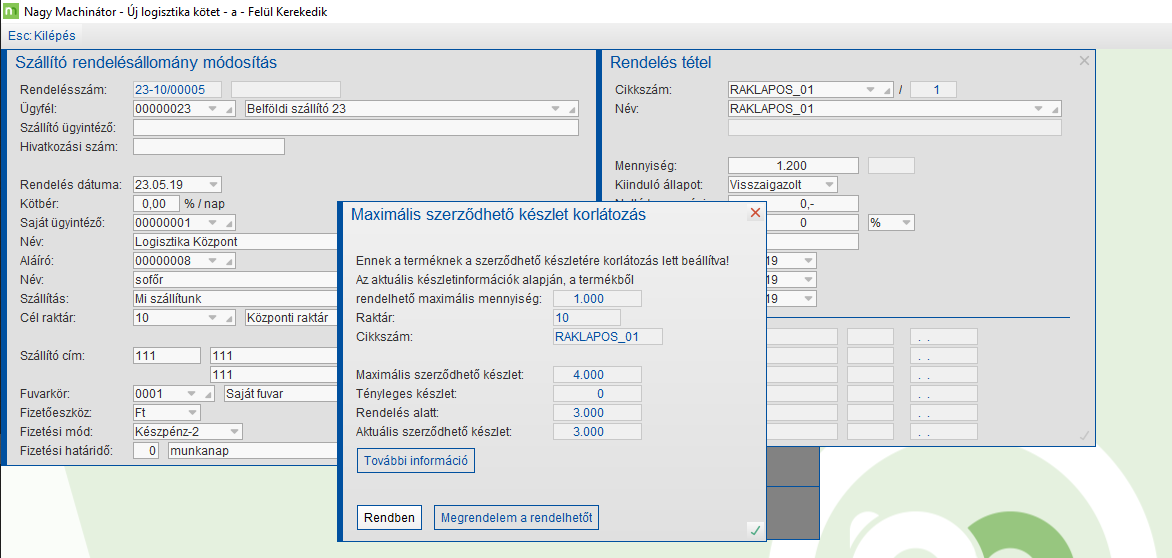
Task: Click Esc: Kilépés menu item
Action: 42,35
